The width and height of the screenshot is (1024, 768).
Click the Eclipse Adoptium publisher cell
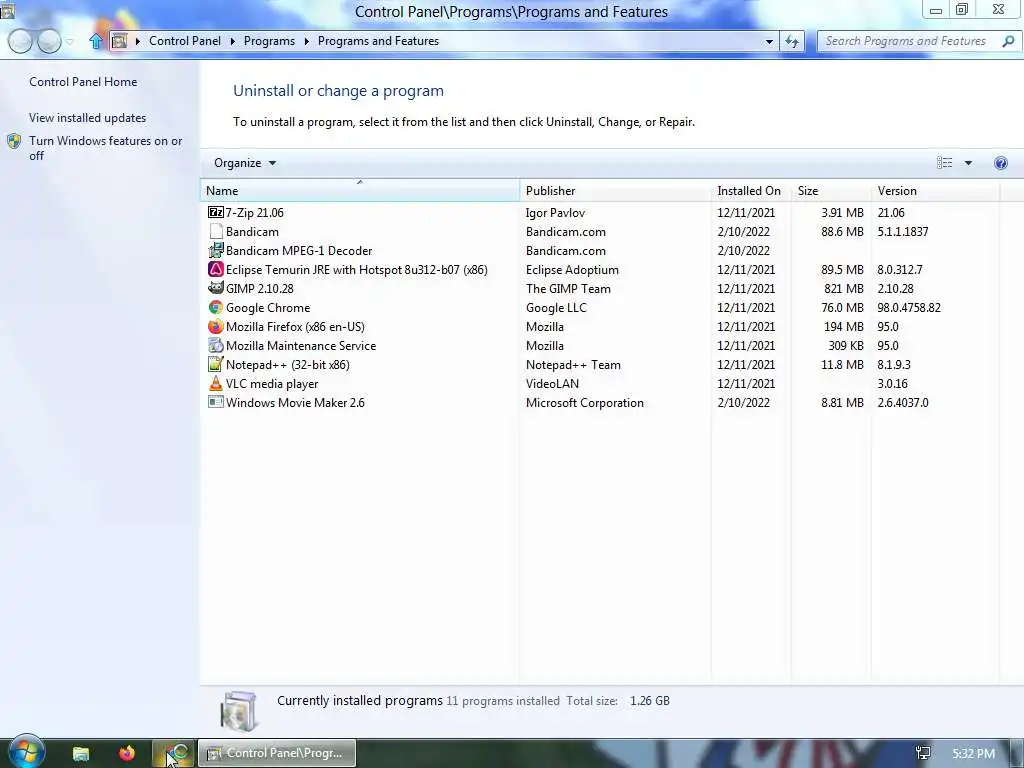[x=572, y=270]
